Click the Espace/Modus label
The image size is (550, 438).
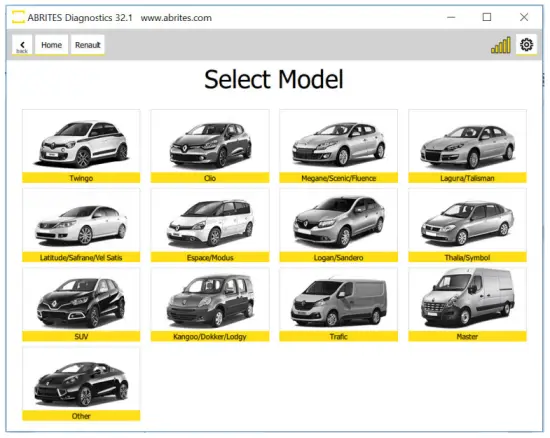(210, 257)
